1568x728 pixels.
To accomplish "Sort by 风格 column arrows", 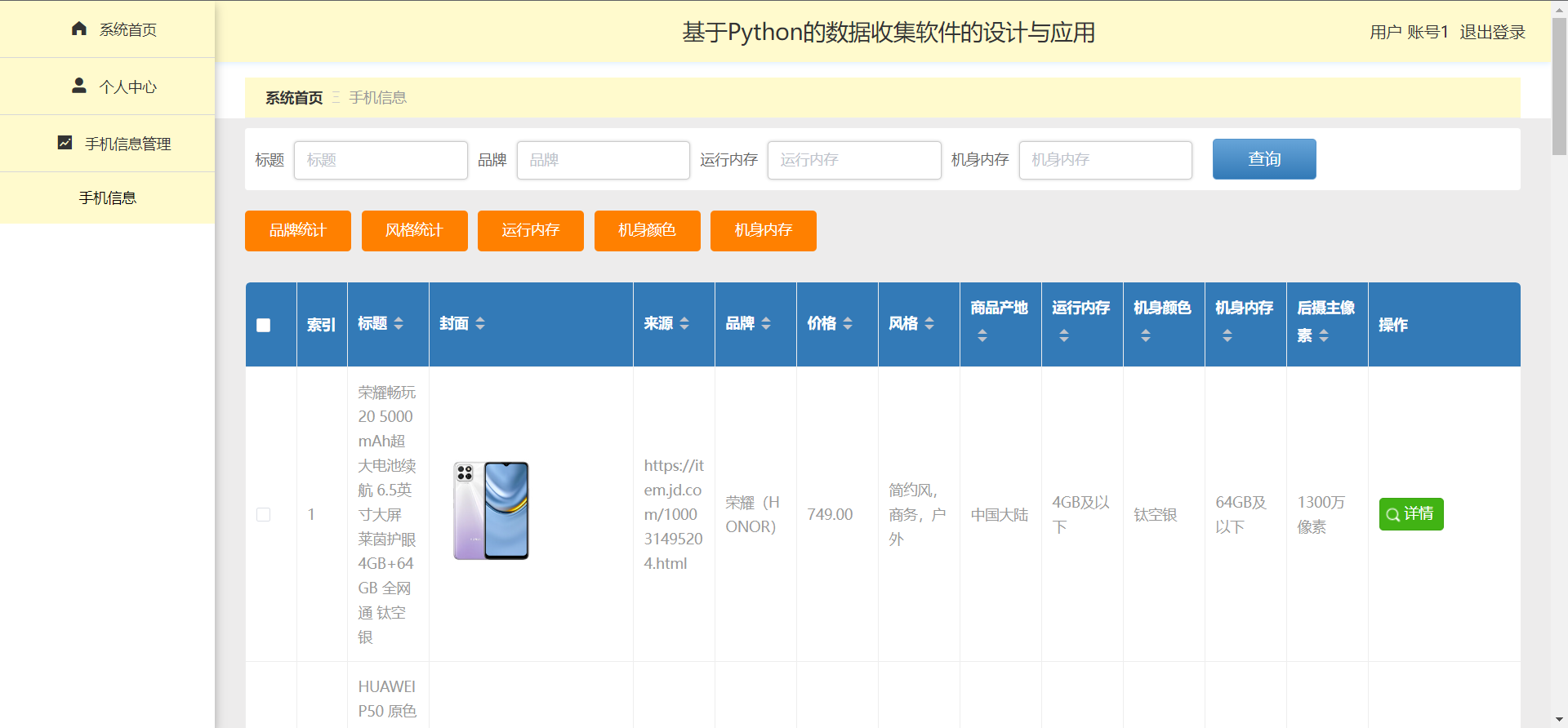I will (x=929, y=323).
